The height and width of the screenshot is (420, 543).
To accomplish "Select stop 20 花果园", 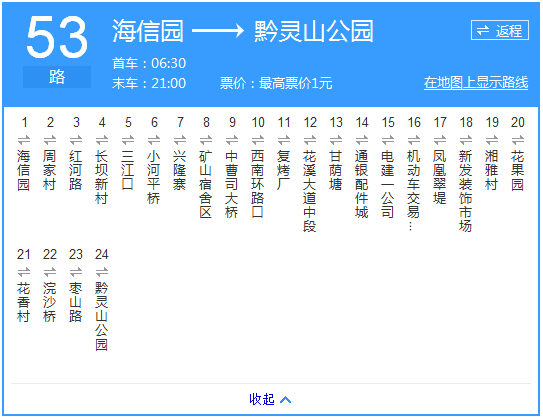I will [517, 170].
